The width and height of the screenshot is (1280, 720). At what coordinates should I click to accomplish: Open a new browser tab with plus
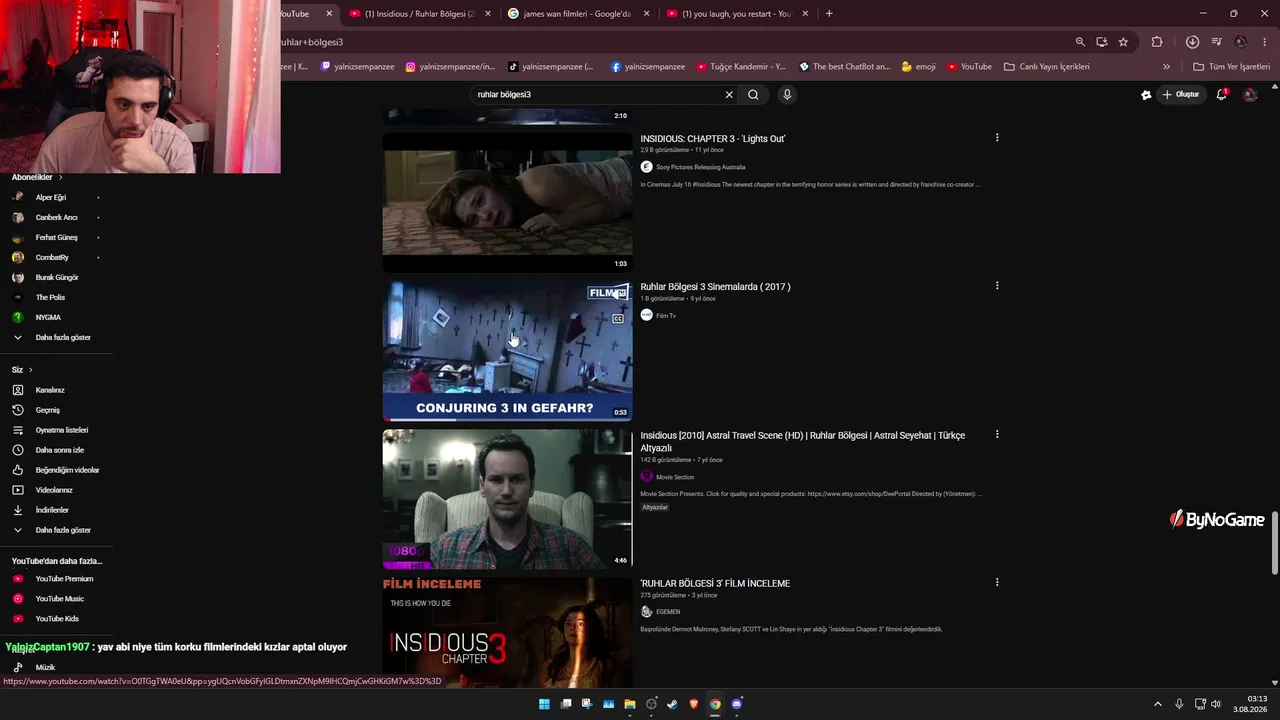pos(829,14)
